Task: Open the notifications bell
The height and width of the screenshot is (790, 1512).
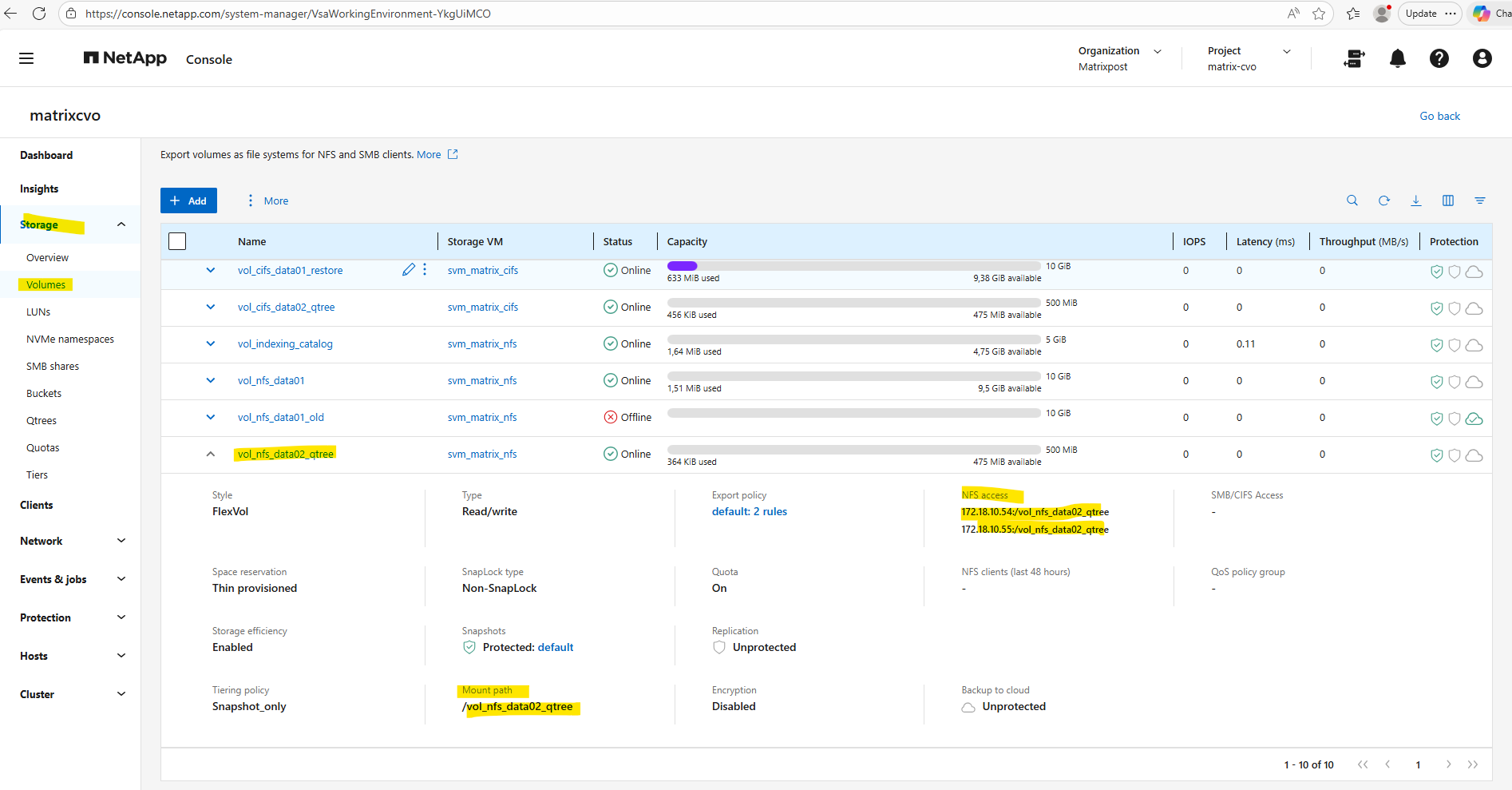Action: (x=1397, y=58)
